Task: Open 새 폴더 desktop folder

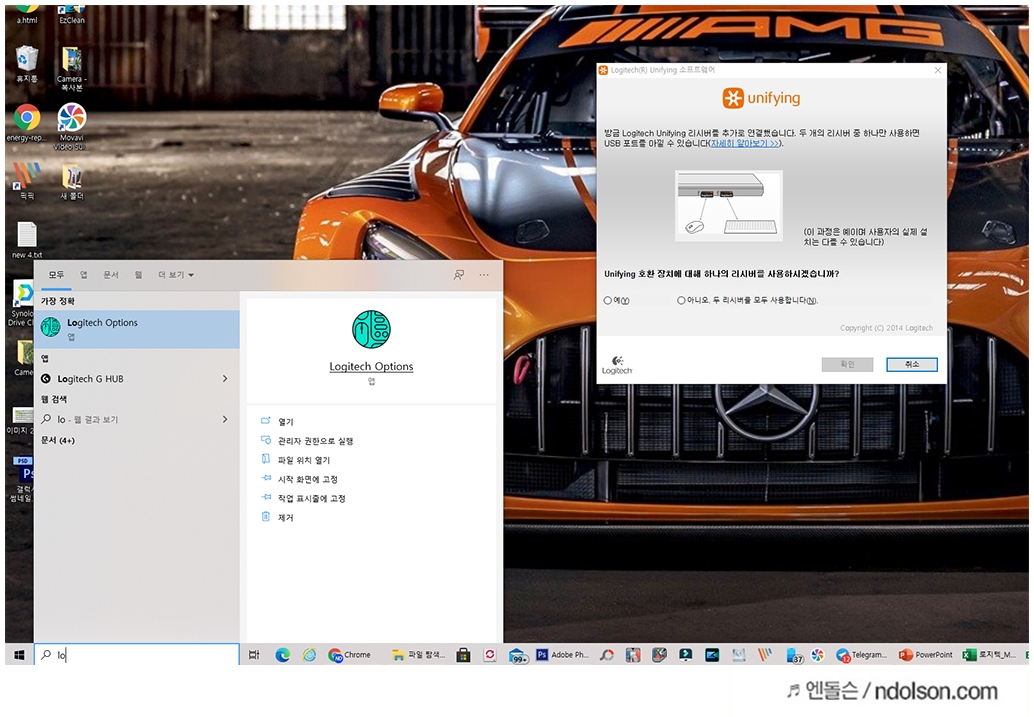Action: (72, 181)
